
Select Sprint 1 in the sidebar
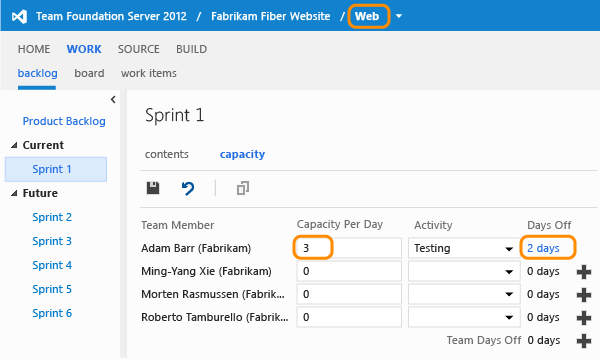56,169
